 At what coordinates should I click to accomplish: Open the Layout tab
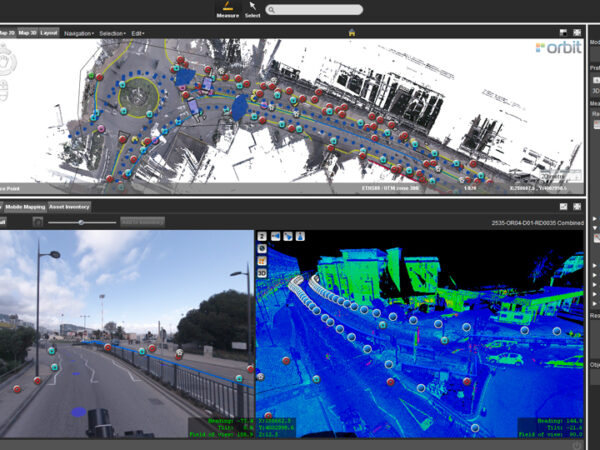tap(49, 33)
